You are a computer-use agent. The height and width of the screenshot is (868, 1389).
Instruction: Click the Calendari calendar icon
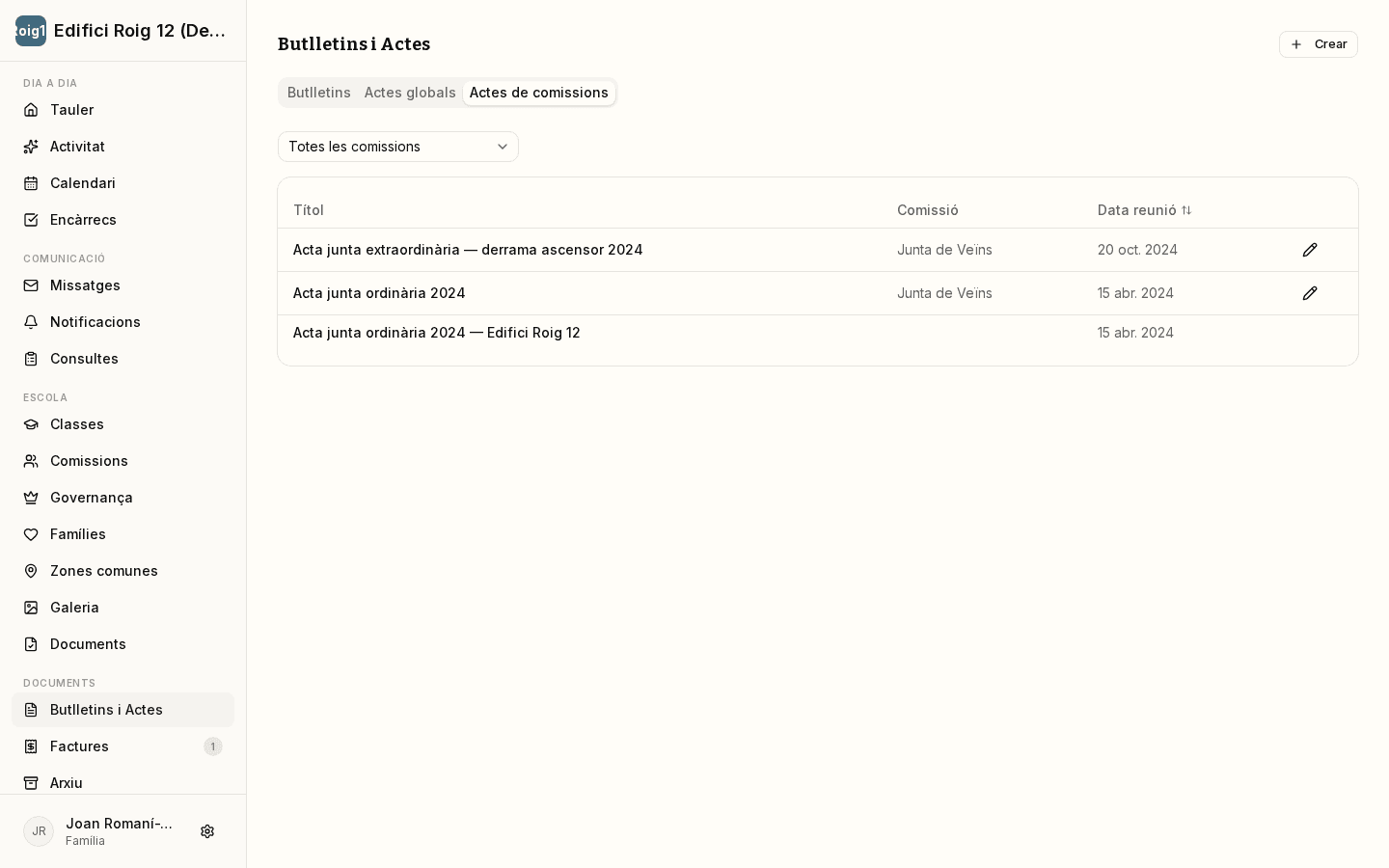point(31,183)
